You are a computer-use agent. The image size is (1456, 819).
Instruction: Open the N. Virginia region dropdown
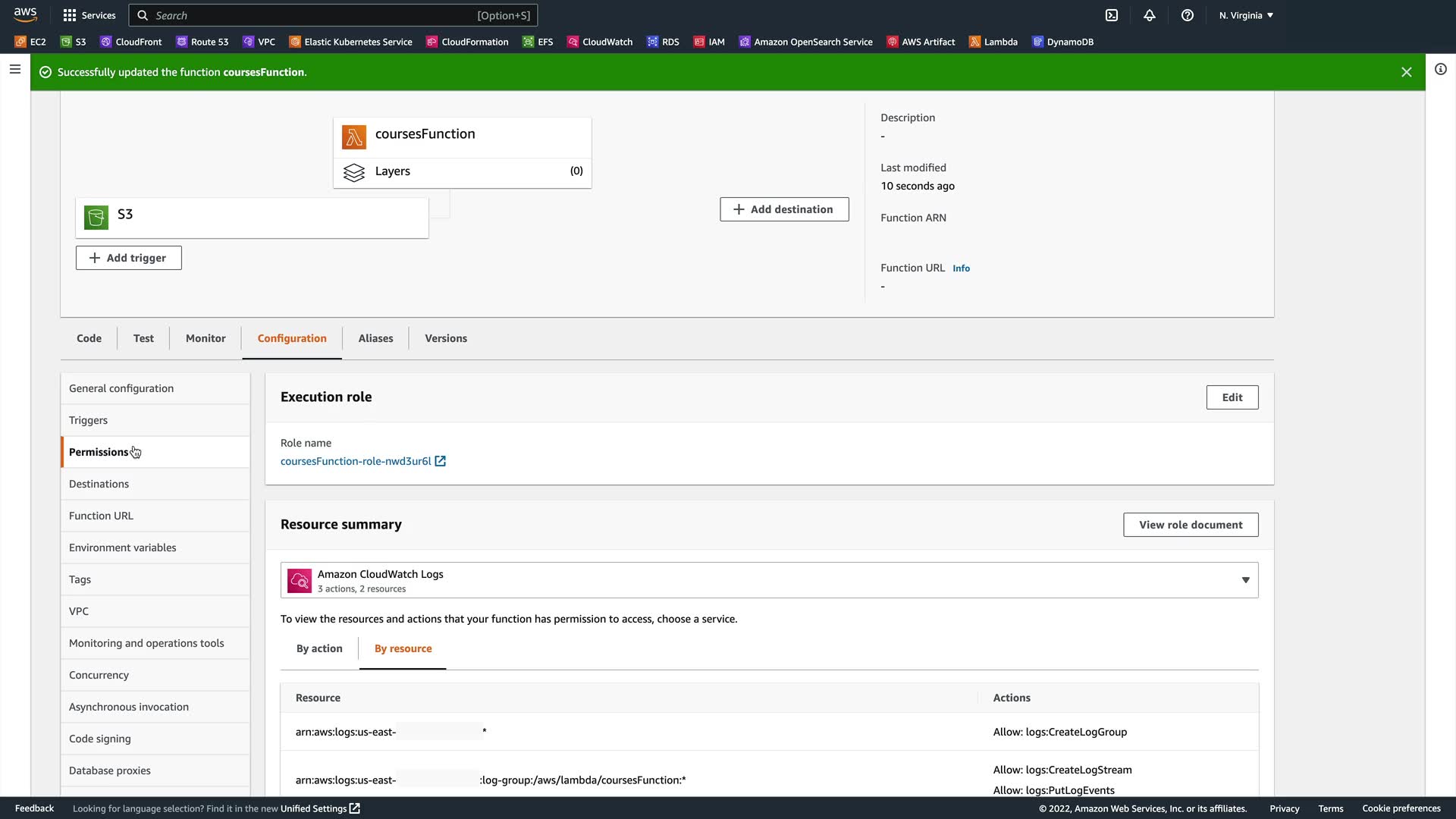[1246, 15]
